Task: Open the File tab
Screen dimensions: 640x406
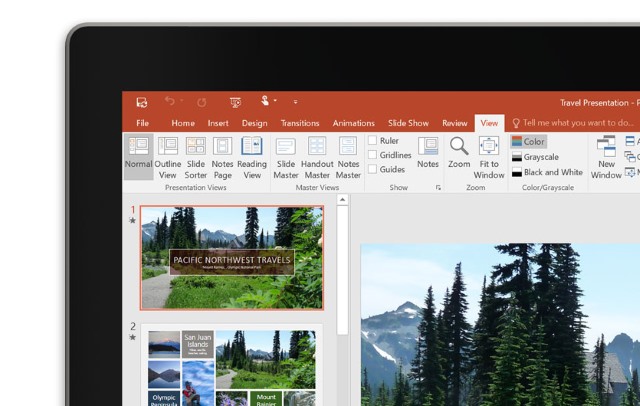Action: (x=142, y=123)
